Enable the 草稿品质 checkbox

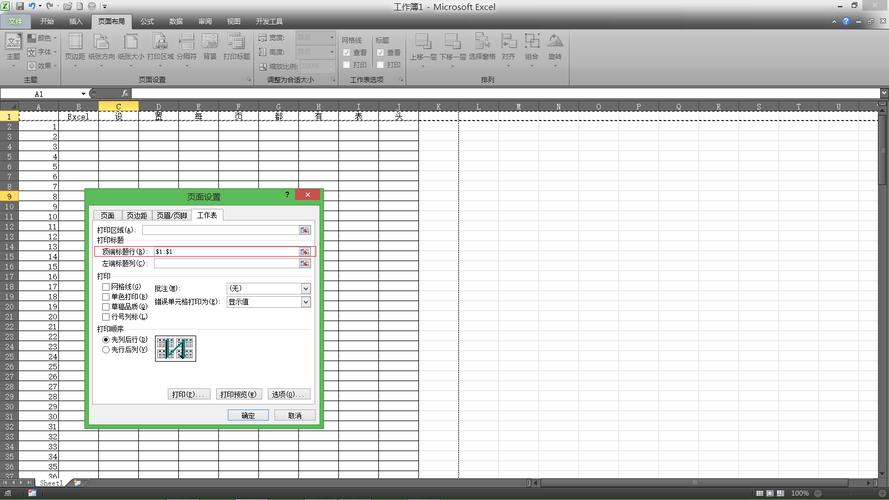106,307
